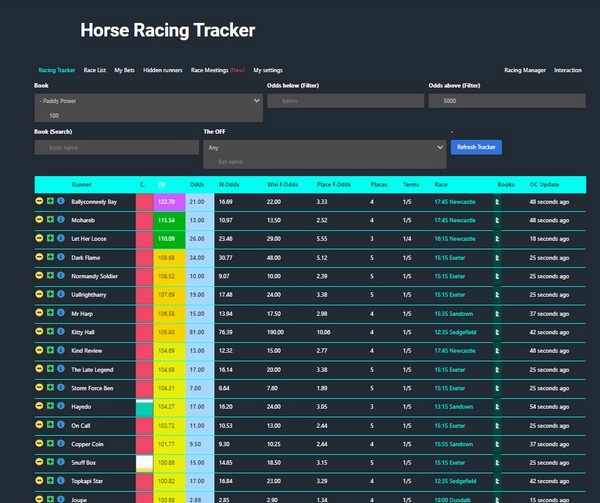Click yellow minus icon for Ballyconneely Bay

pyautogui.click(x=39, y=202)
